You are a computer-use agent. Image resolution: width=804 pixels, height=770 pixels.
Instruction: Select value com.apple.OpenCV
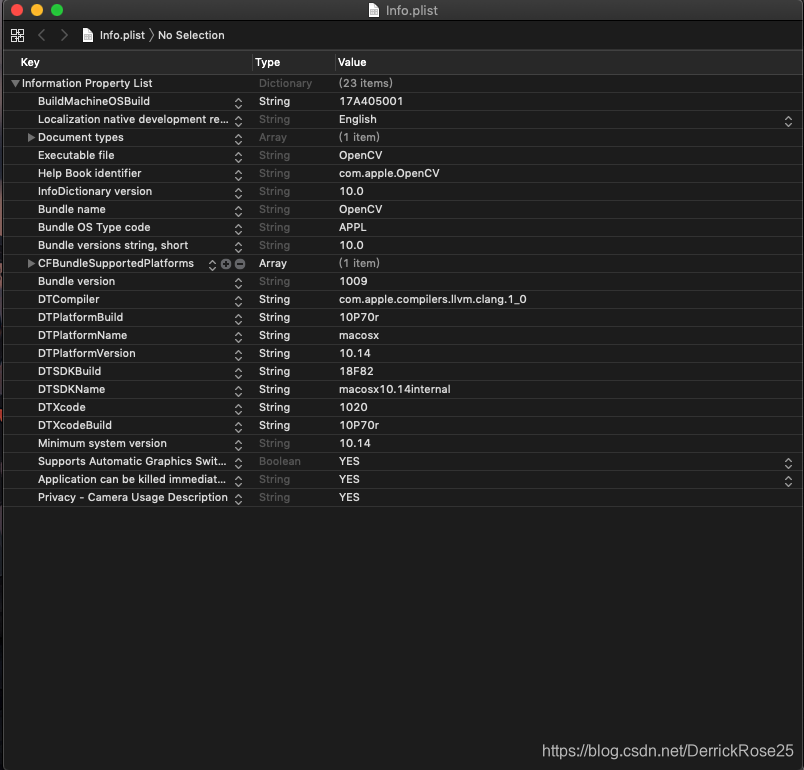click(389, 173)
